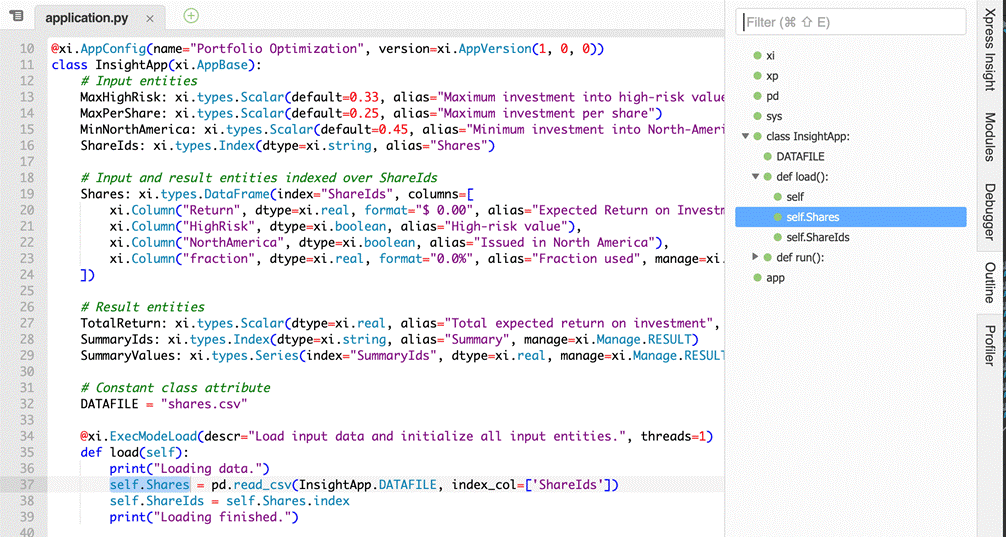Viewport: 1006px width, 537px height.
Task: Click the green bullet icon beside xi
Action: (757, 56)
